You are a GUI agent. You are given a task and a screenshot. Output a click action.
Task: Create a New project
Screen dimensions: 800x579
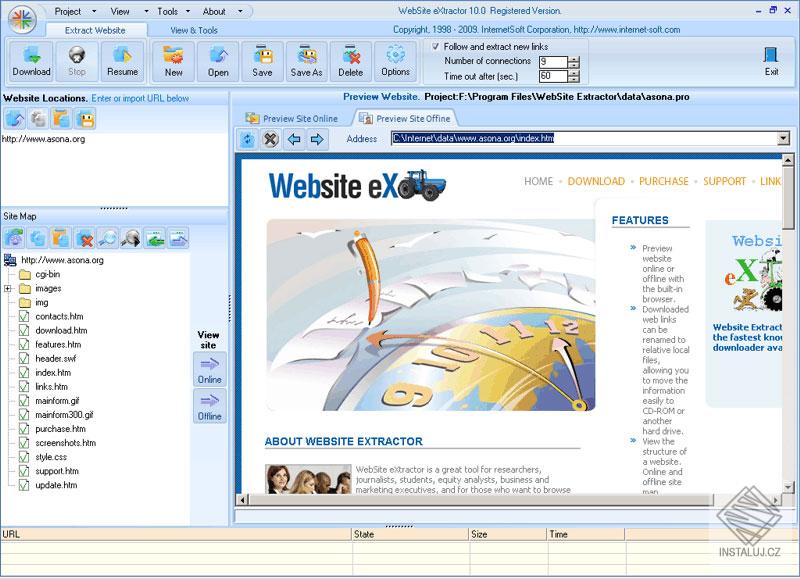(x=173, y=61)
